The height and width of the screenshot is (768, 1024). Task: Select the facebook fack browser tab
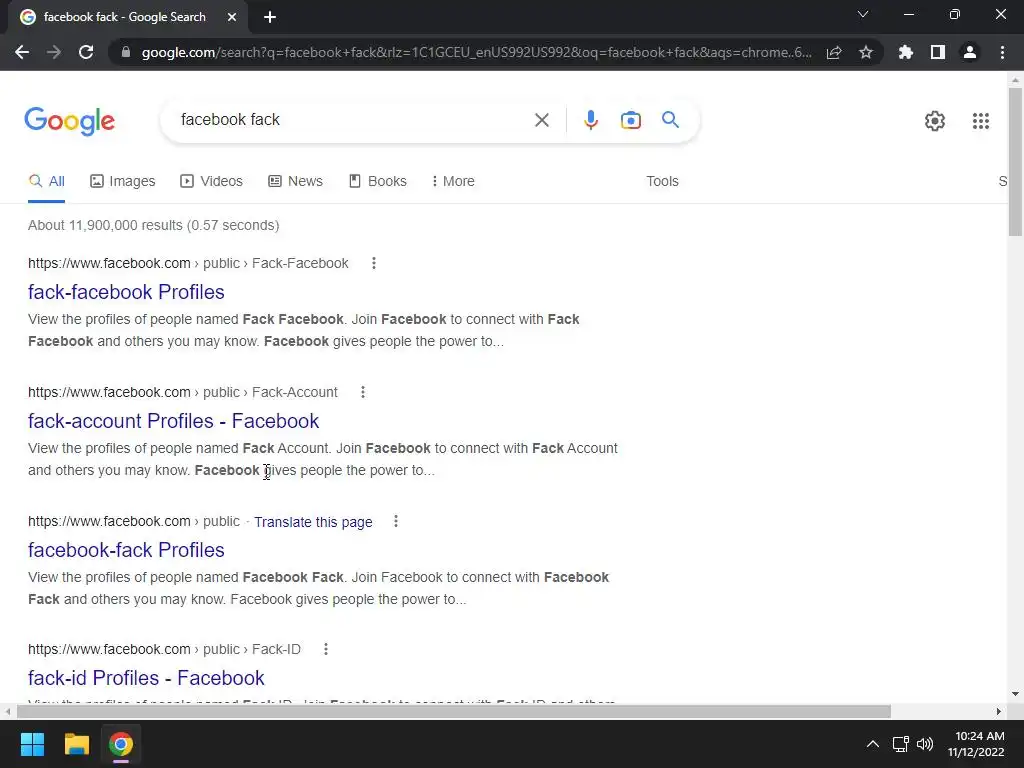(x=124, y=17)
